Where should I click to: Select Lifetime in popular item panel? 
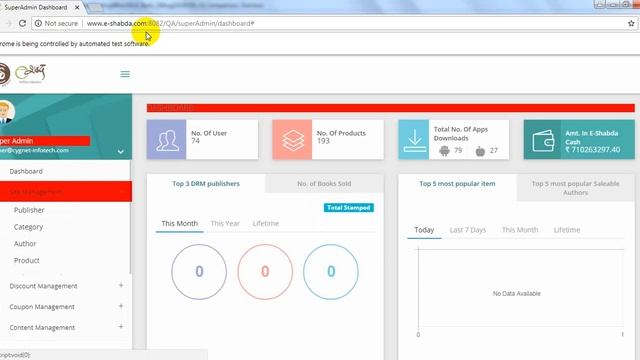tap(567, 230)
